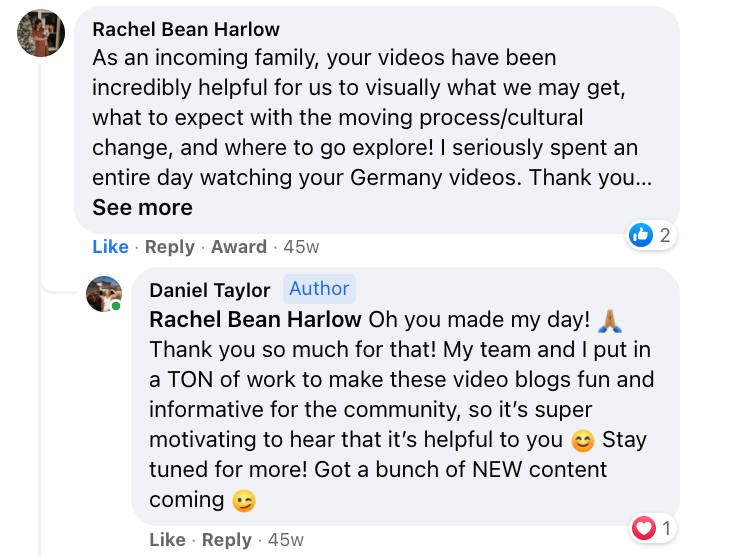Click the green online status dot

coord(116,305)
